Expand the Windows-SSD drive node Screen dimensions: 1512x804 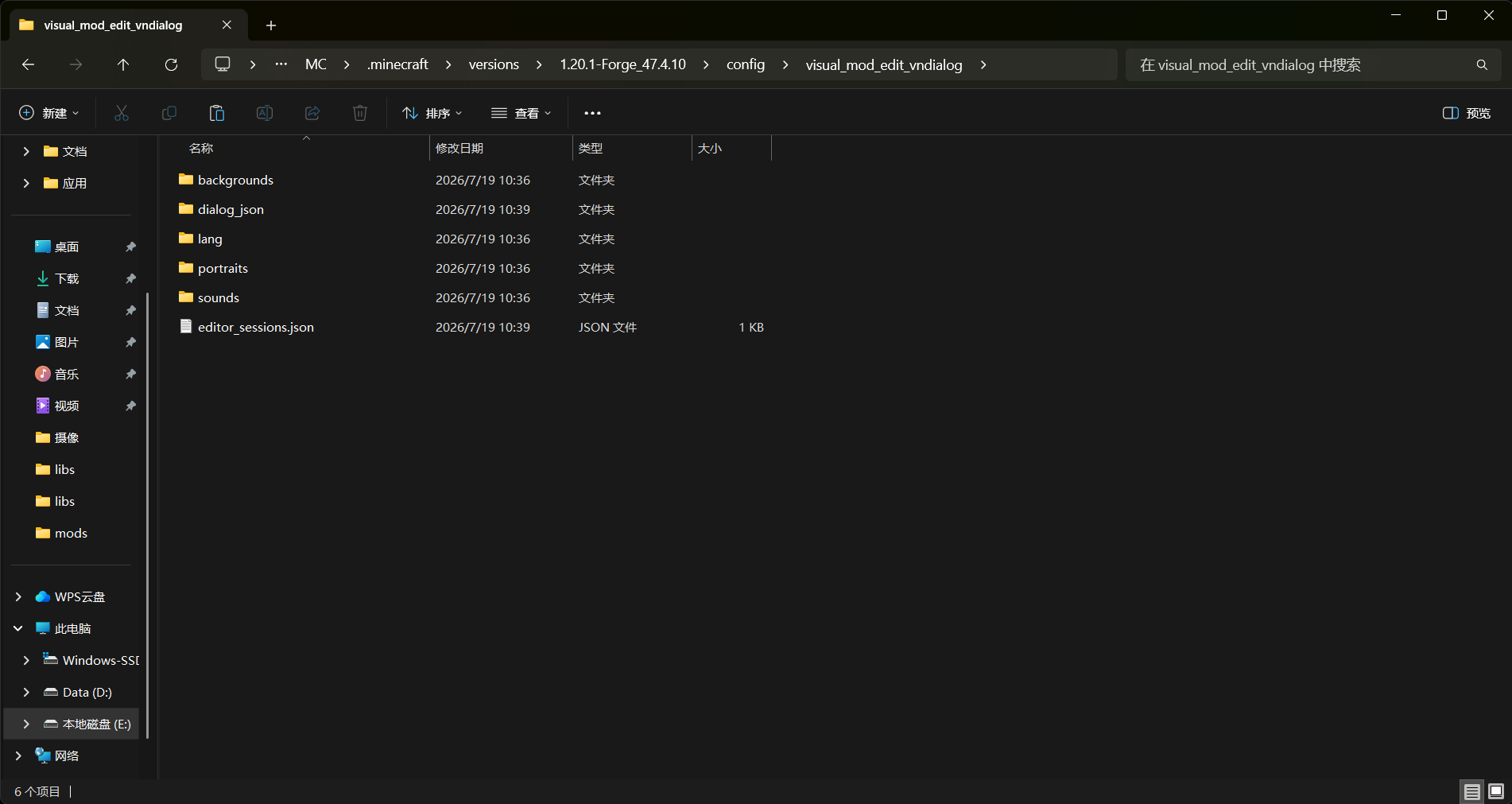pos(26,660)
